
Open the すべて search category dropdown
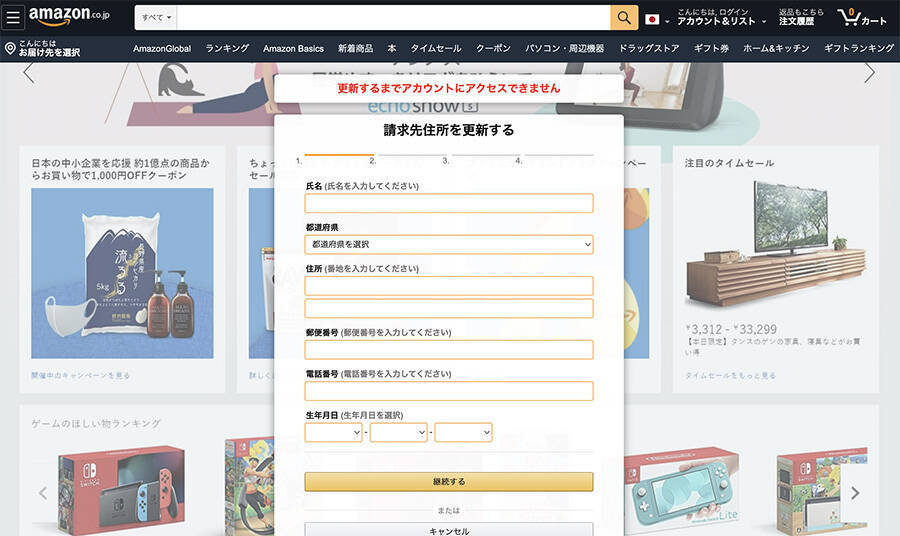point(156,18)
